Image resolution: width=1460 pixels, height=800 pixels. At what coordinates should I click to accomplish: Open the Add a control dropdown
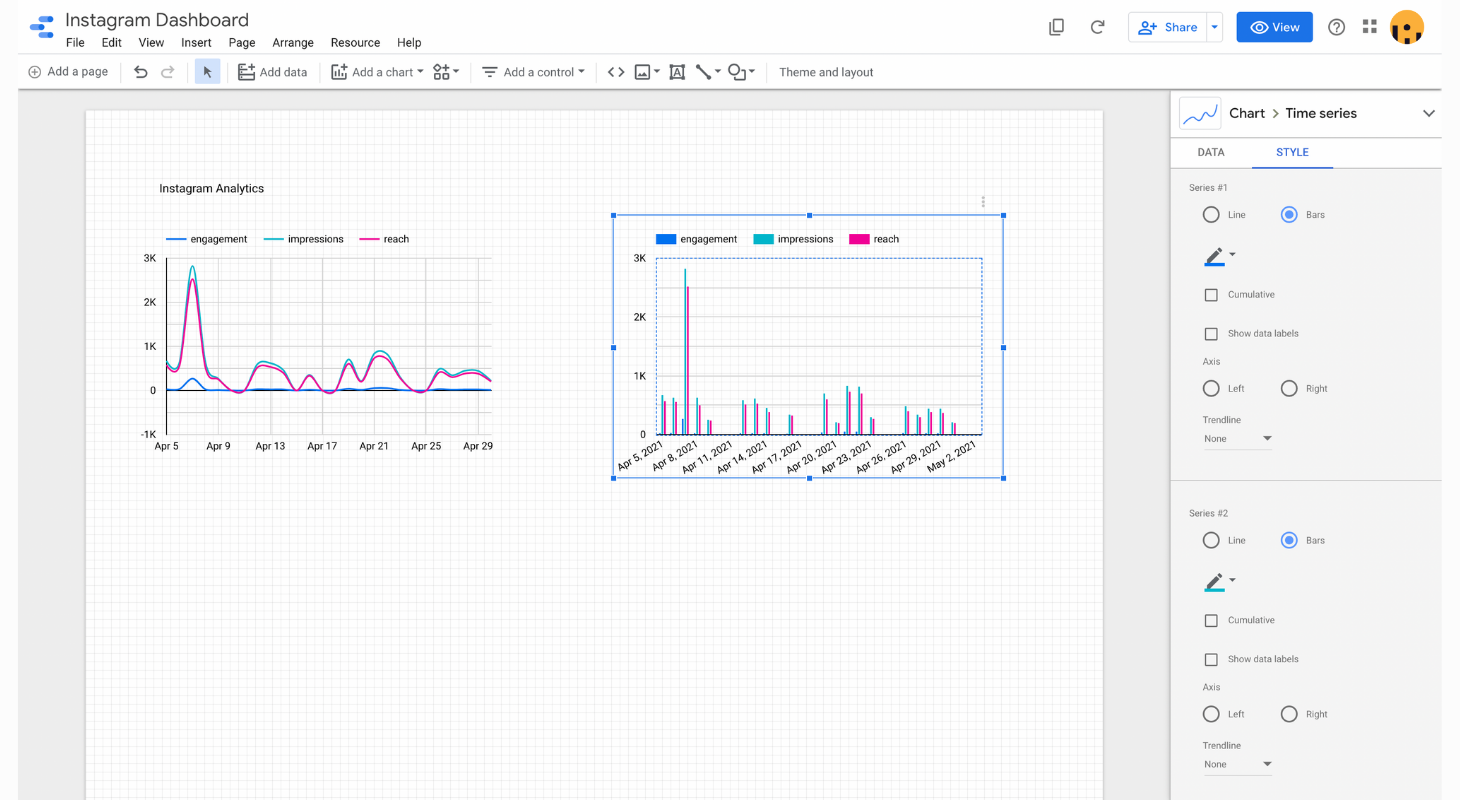(x=533, y=72)
